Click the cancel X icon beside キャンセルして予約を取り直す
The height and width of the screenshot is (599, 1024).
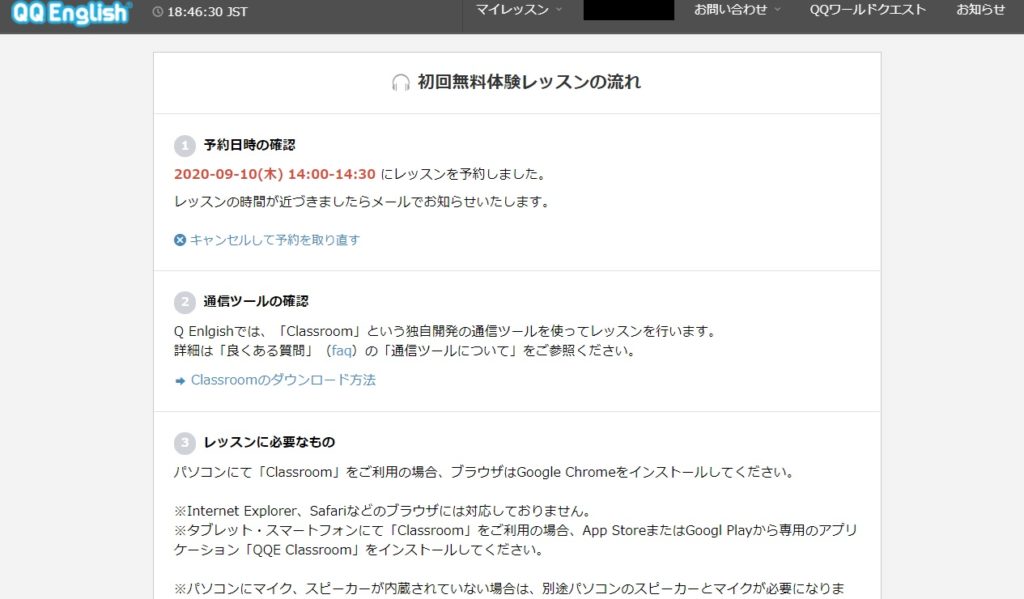point(180,240)
